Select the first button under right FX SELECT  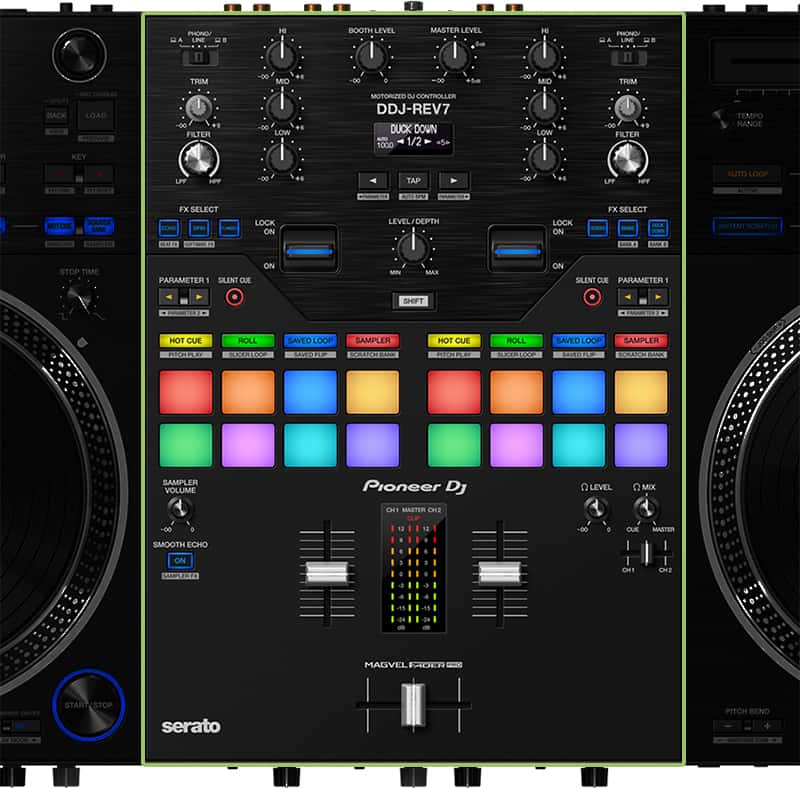pyautogui.click(x=597, y=228)
